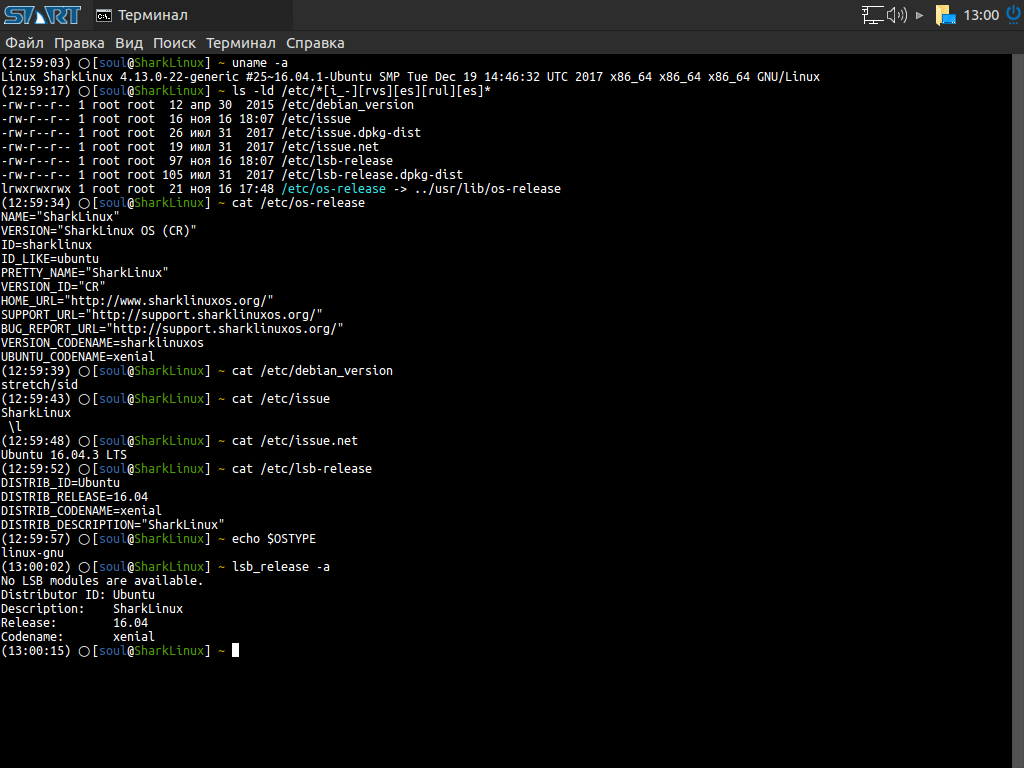Click the "ID_LIKE=ubuntu" line
1024x768 pixels.
click(50, 259)
